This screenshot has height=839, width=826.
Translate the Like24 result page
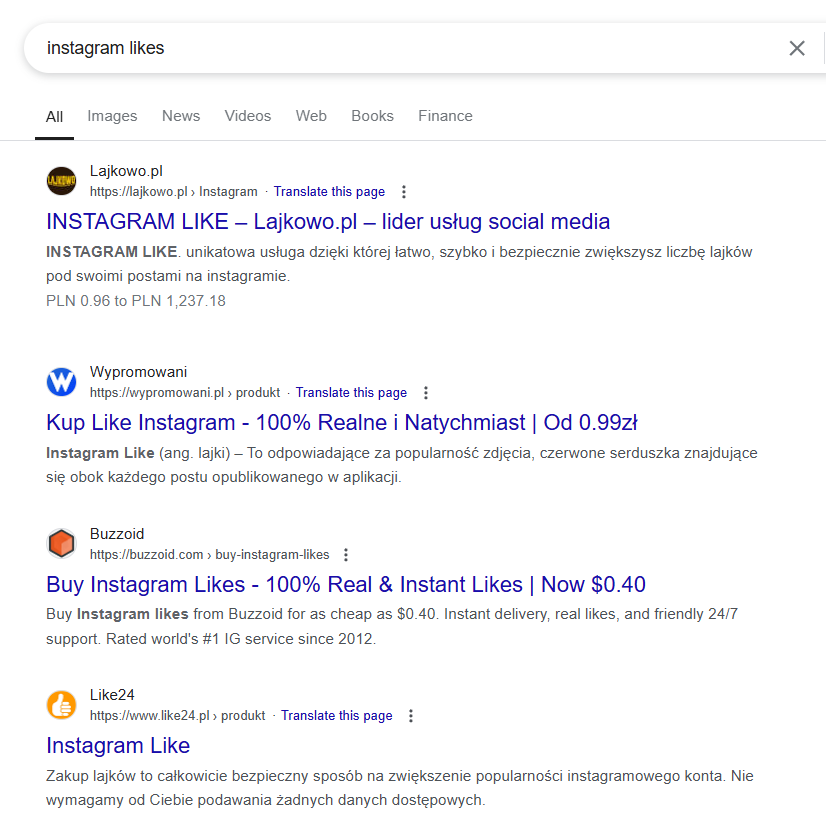pyautogui.click(x=336, y=716)
